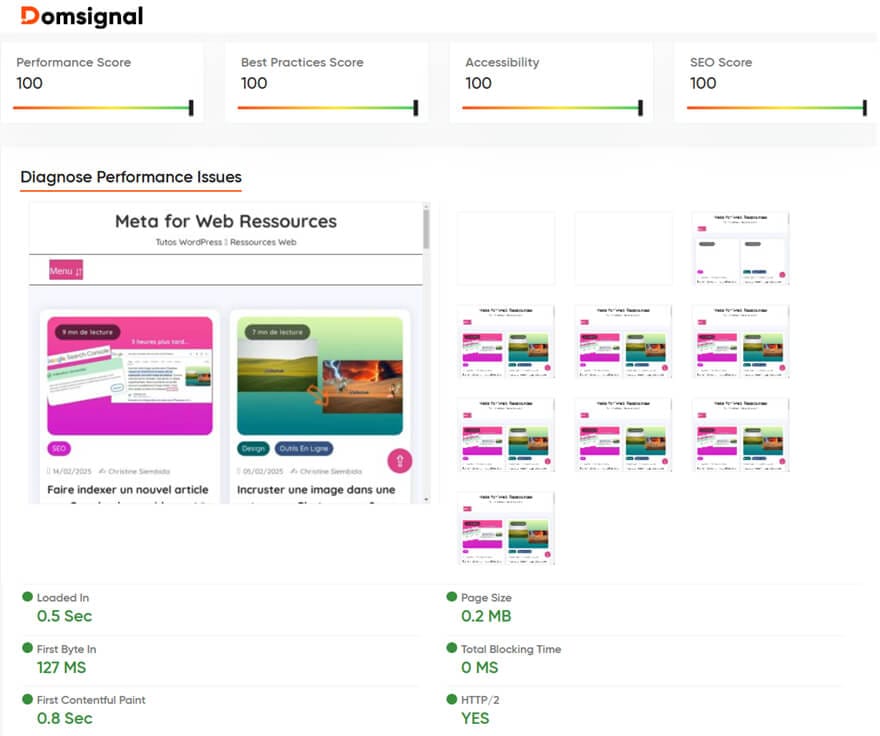Click the green landscape article featured image

point(319,376)
